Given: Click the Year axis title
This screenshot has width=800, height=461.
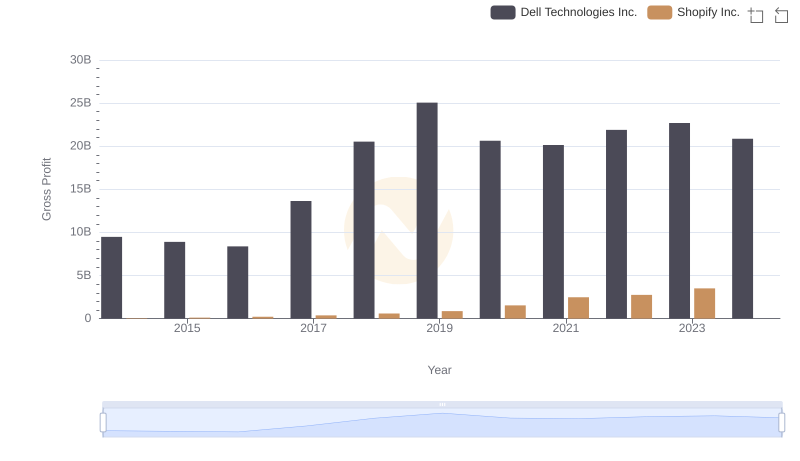Looking at the screenshot, I should pos(439,370).
